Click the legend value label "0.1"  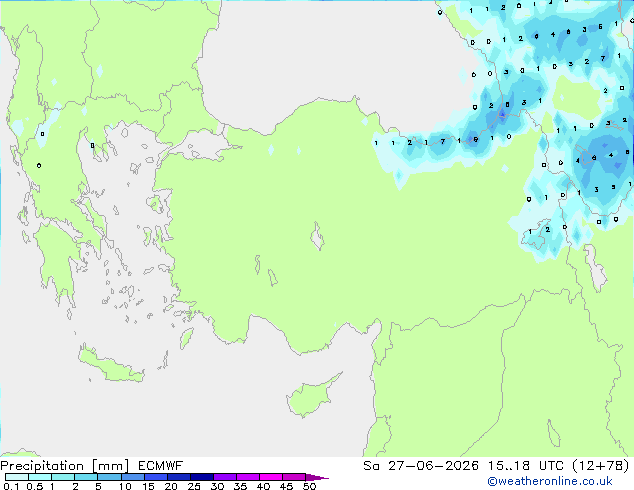[11, 486]
